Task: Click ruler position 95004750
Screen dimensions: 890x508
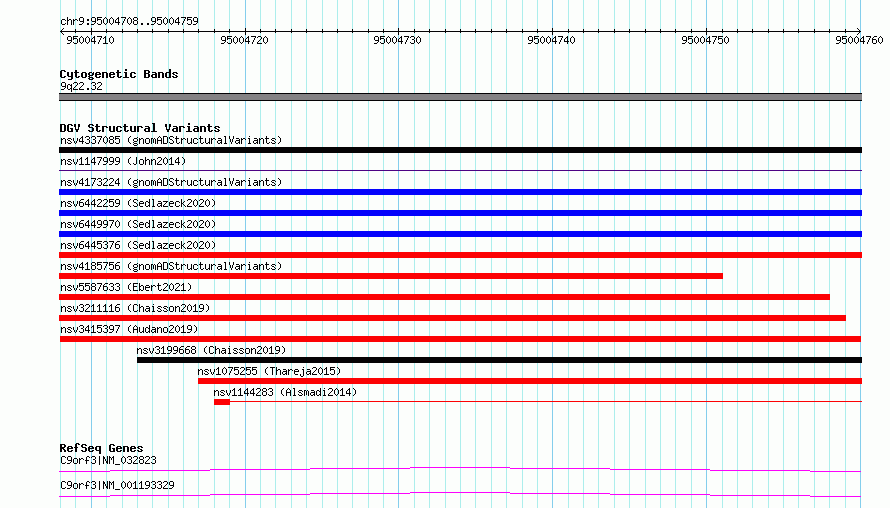Action: [705, 40]
